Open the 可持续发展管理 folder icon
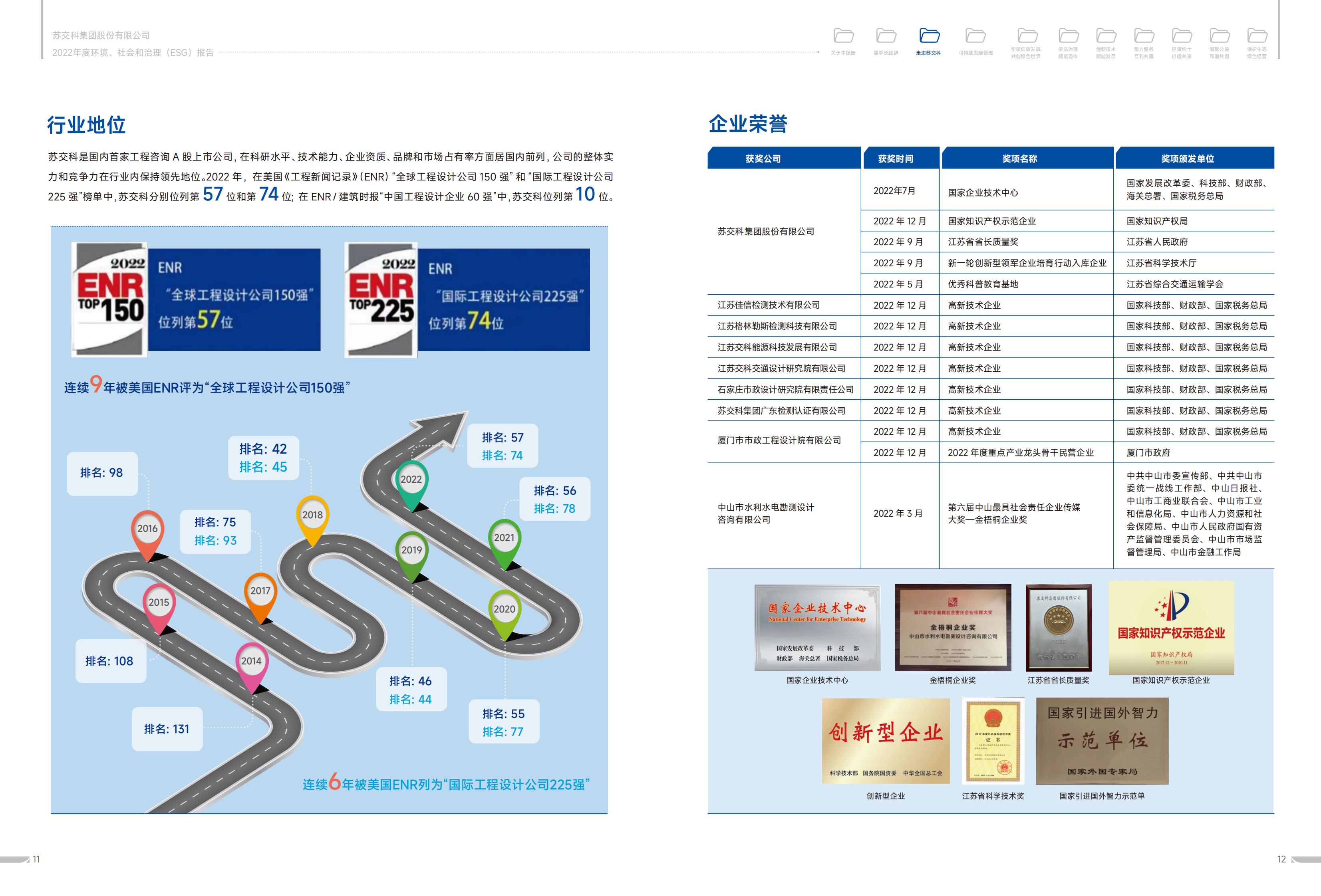This screenshot has width=1321, height=896. [x=975, y=36]
